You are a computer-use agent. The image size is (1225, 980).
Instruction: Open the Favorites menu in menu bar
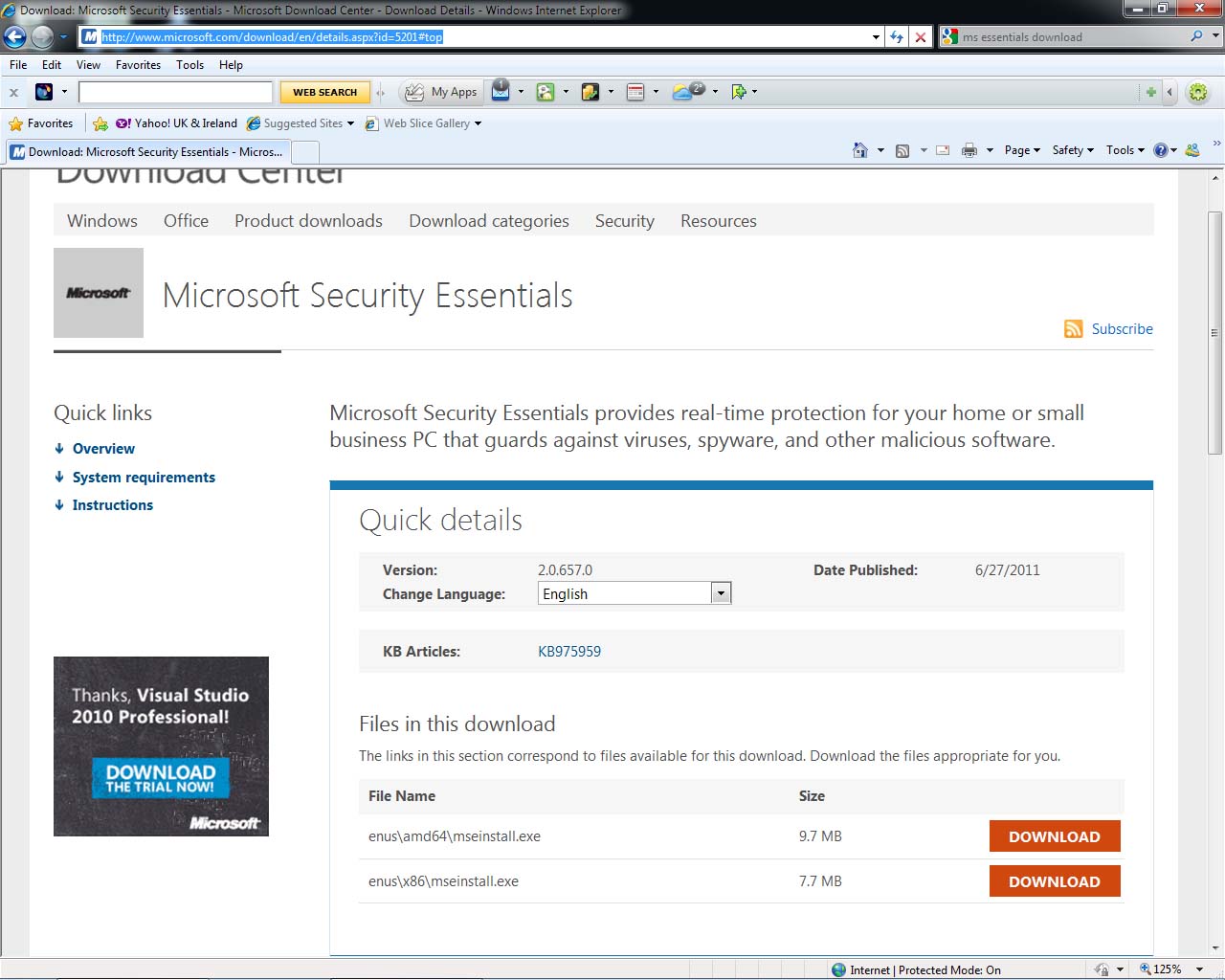click(138, 65)
